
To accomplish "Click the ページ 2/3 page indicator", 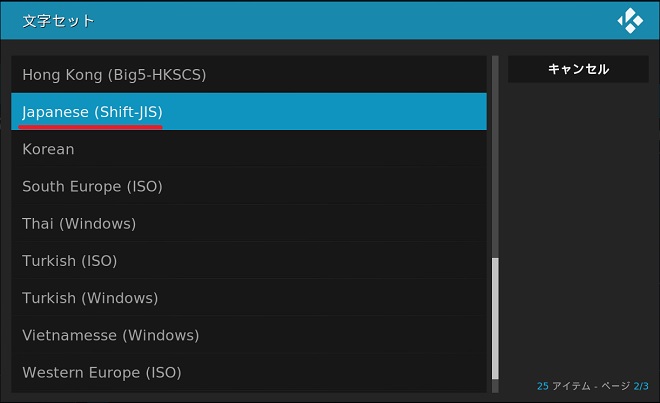I will pos(611,385).
